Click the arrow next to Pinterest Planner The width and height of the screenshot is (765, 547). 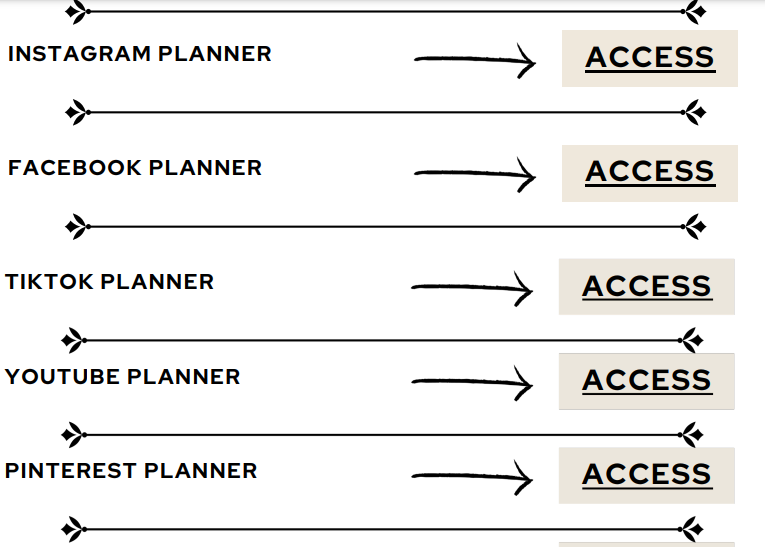[472, 477]
